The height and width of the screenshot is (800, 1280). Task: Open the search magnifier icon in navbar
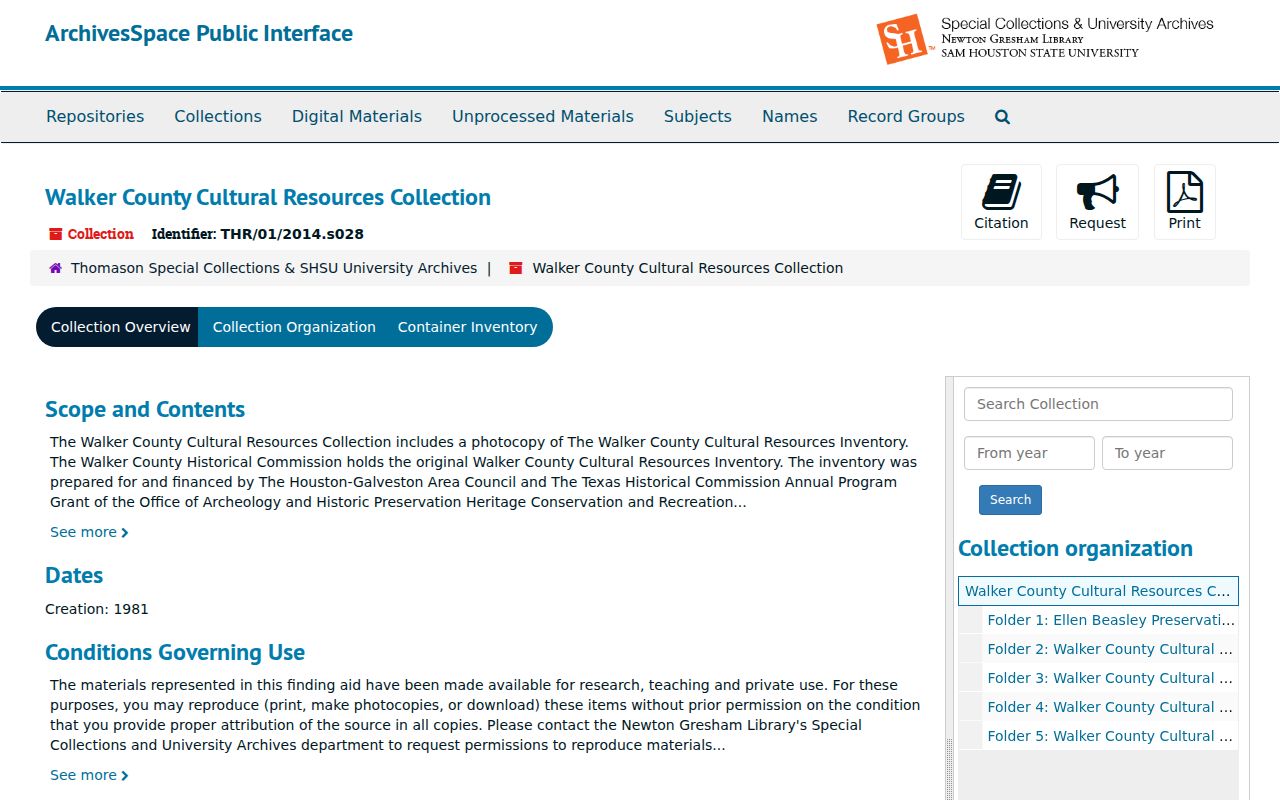click(x=1002, y=117)
